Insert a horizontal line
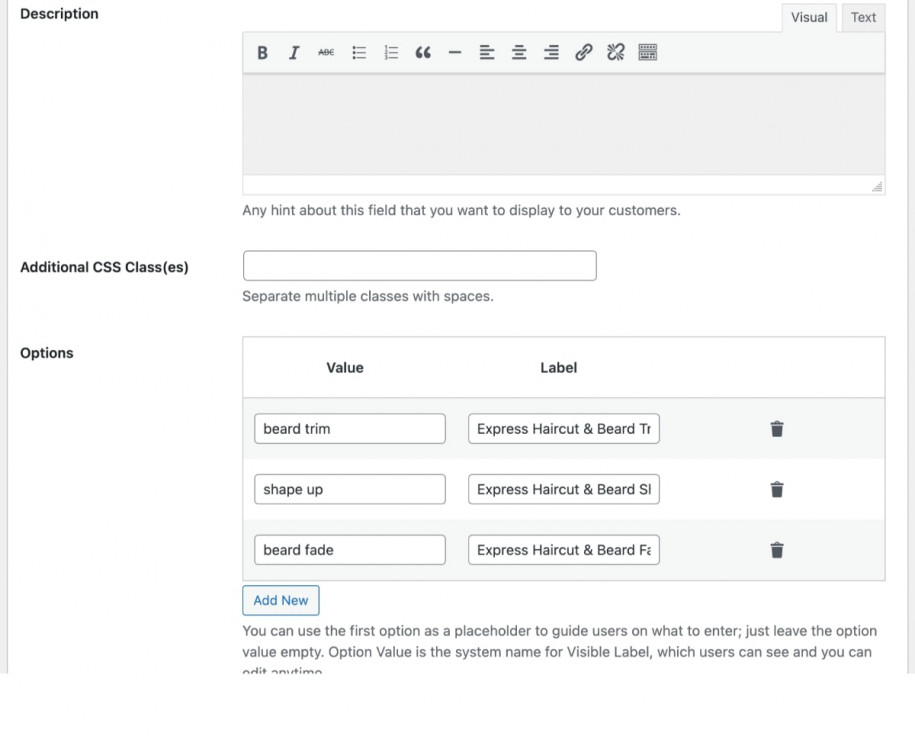 [x=455, y=52]
